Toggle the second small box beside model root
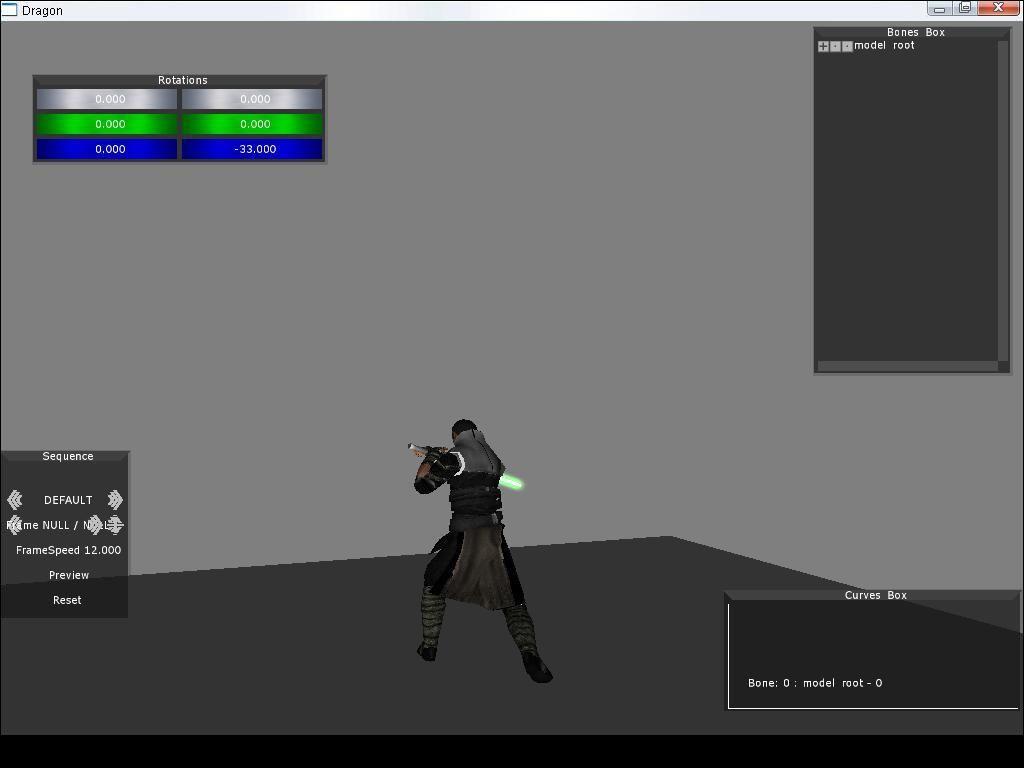This screenshot has width=1024, height=768. coord(835,46)
